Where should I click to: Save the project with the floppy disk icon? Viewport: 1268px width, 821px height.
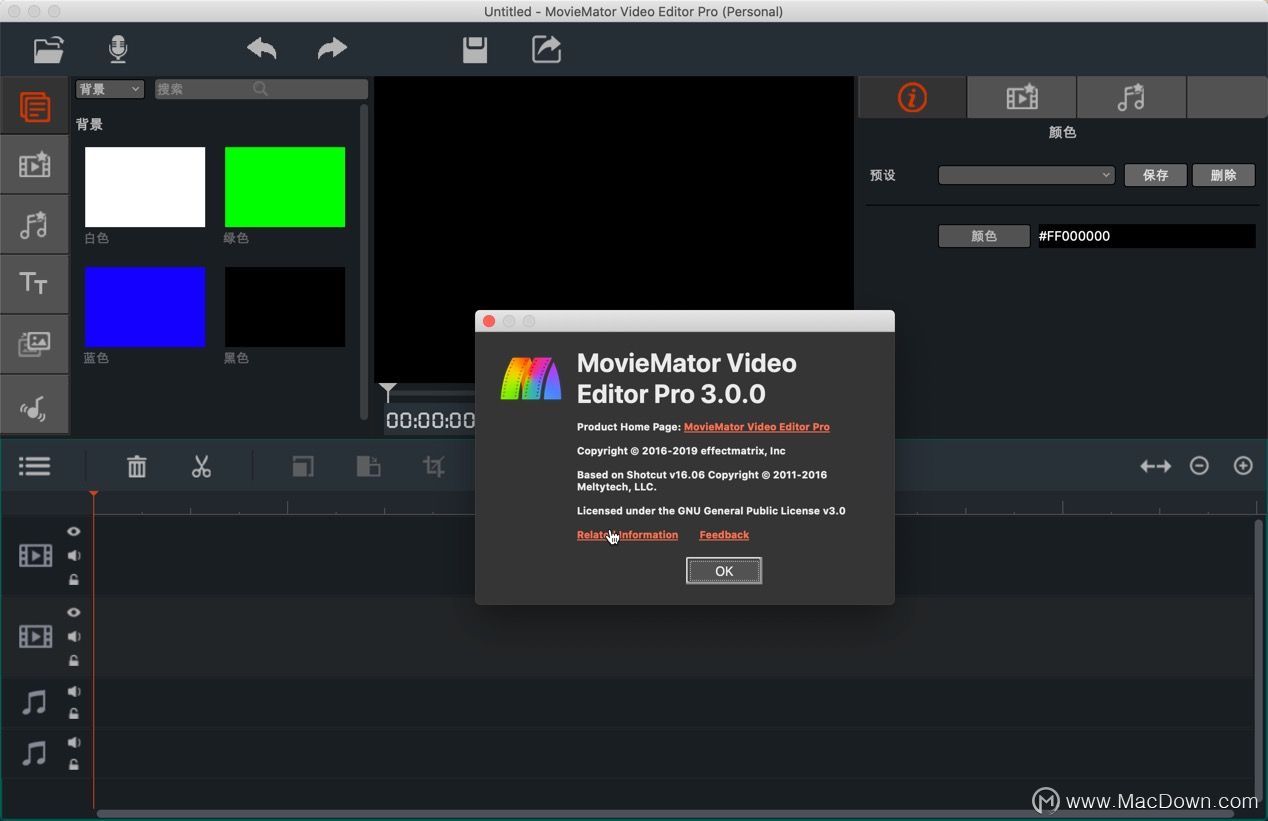click(x=475, y=49)
